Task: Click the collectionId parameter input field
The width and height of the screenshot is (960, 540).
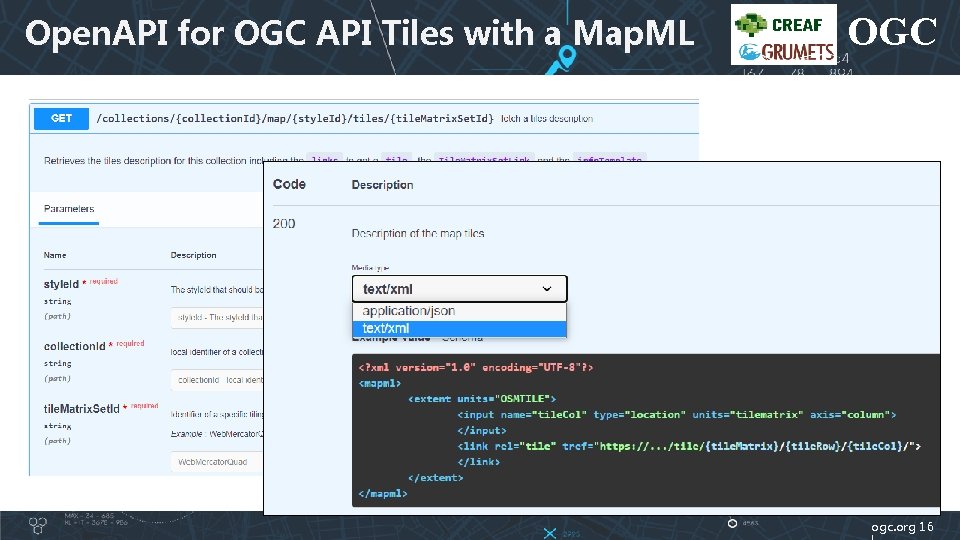Action: (217, 380)
